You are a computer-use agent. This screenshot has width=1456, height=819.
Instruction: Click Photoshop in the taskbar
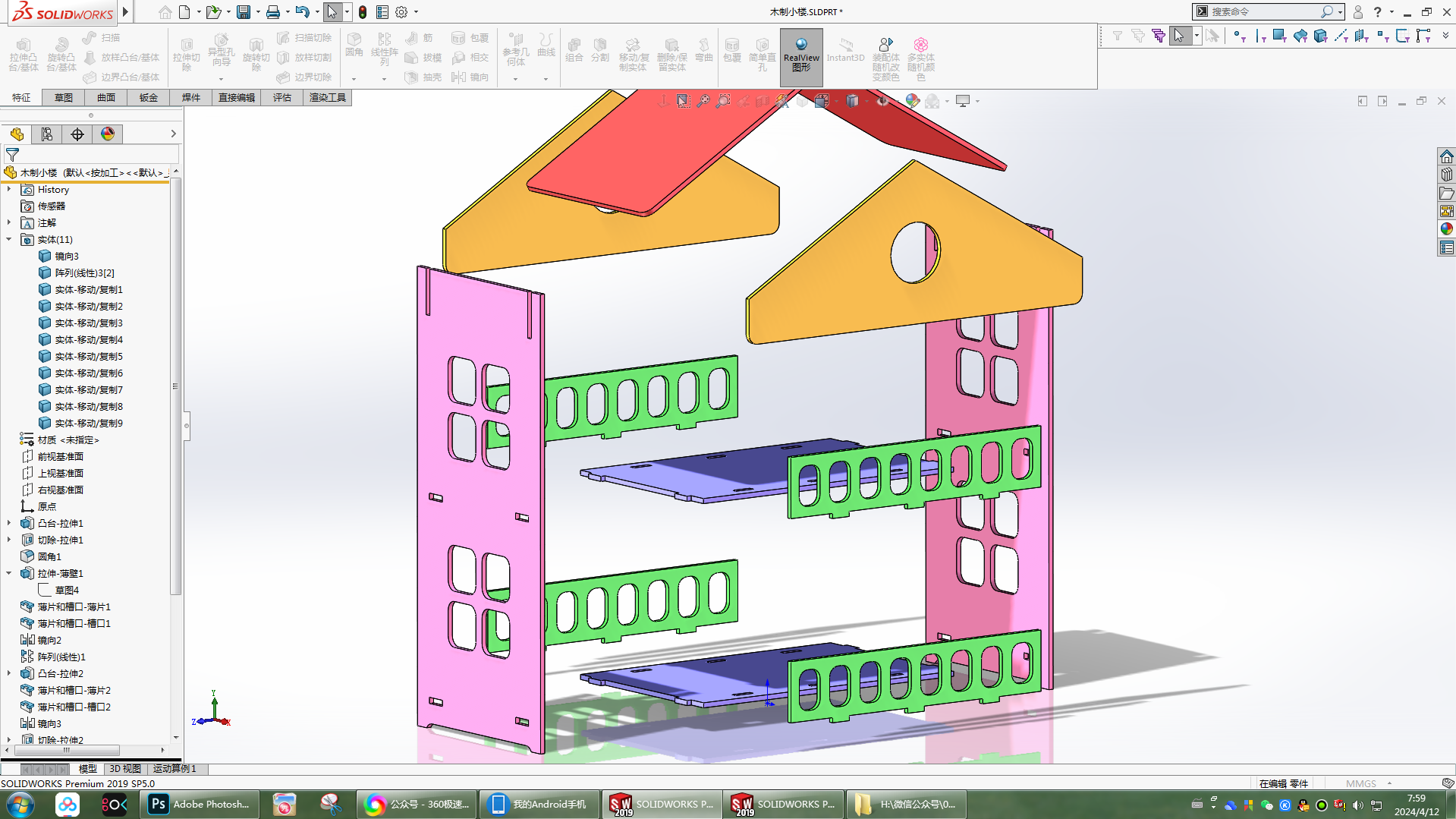click(x=200, y=805)
